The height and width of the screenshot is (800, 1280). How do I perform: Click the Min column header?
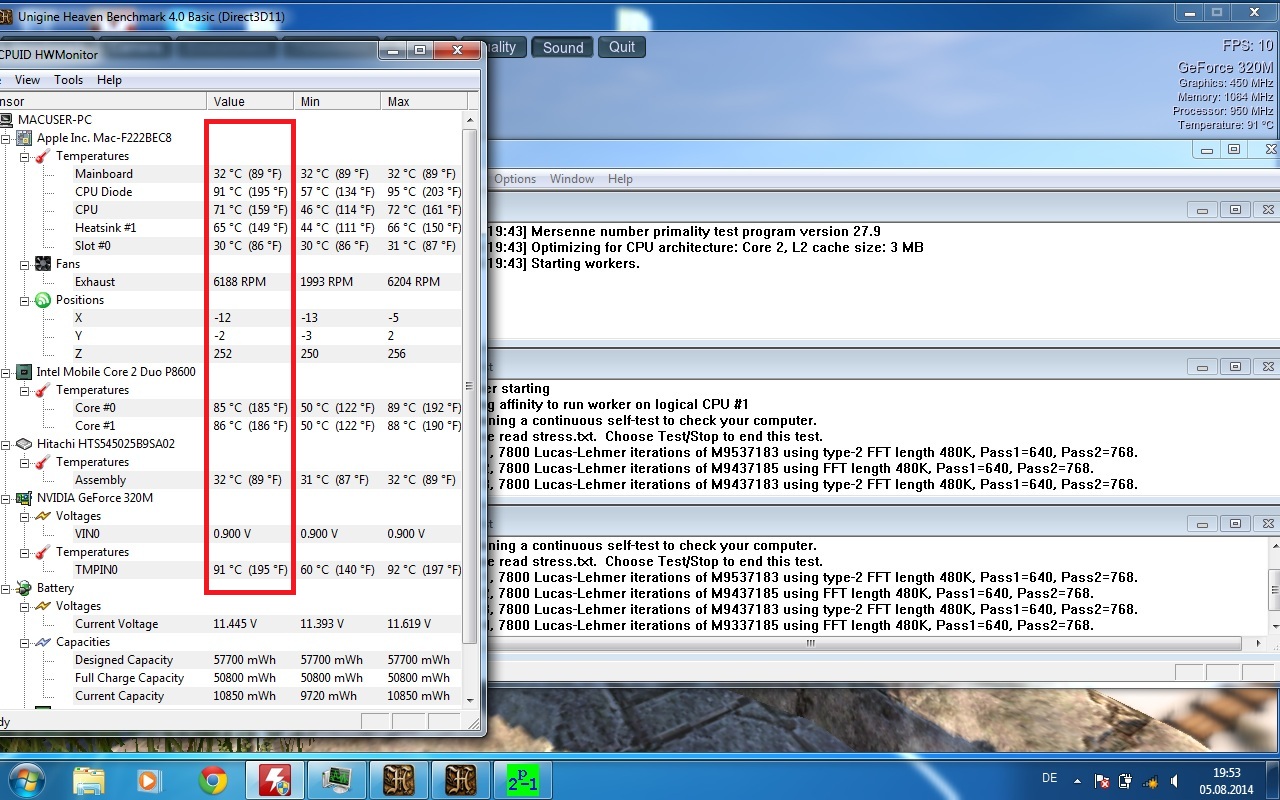point(337,101)
